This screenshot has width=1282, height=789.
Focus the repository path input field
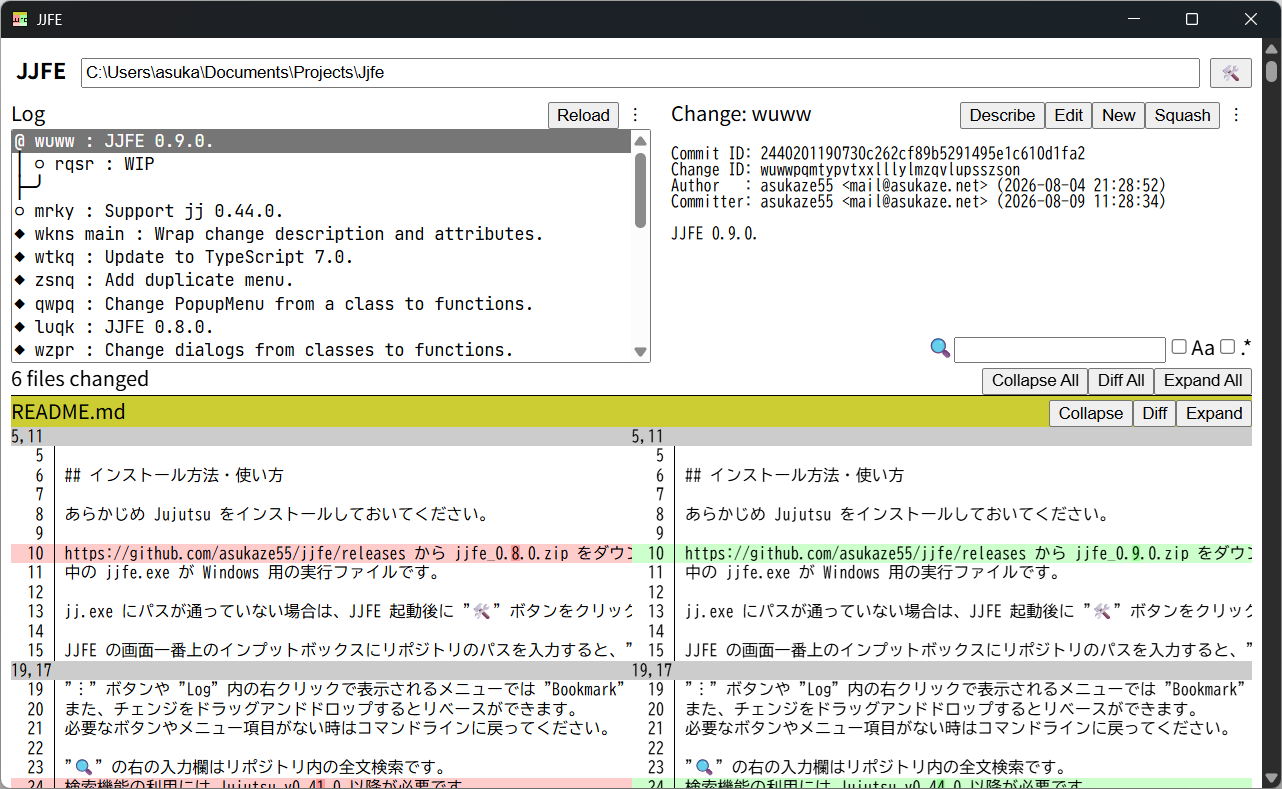point(640,73)
